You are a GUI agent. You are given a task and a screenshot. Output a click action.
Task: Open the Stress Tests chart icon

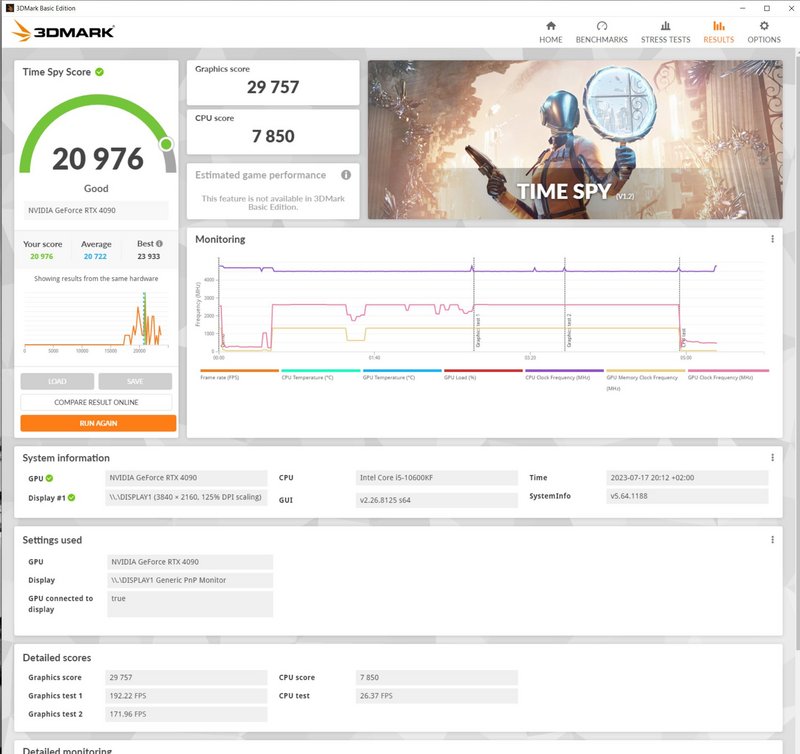click(x=665, y=26)
